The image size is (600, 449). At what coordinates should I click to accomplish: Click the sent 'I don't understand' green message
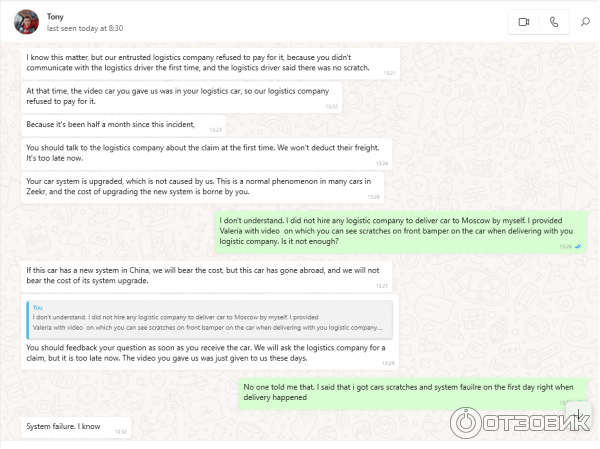400,230
